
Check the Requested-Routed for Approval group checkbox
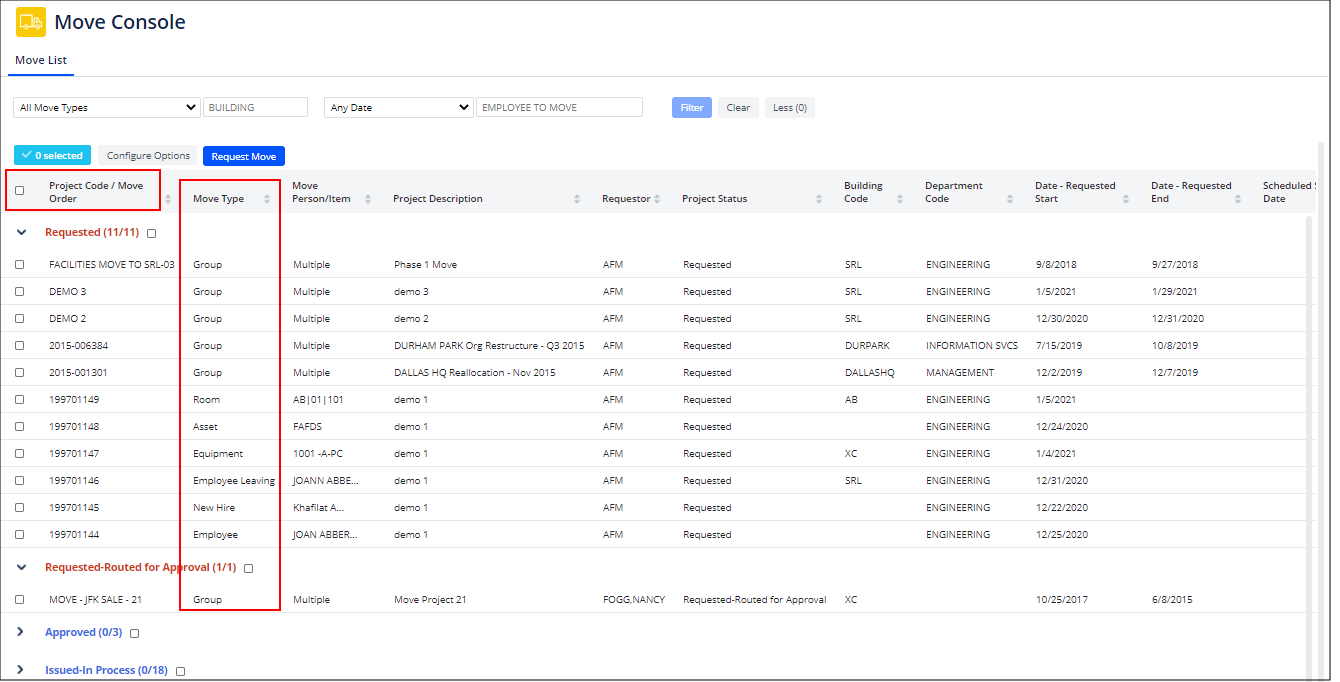[x=249, y=568]
